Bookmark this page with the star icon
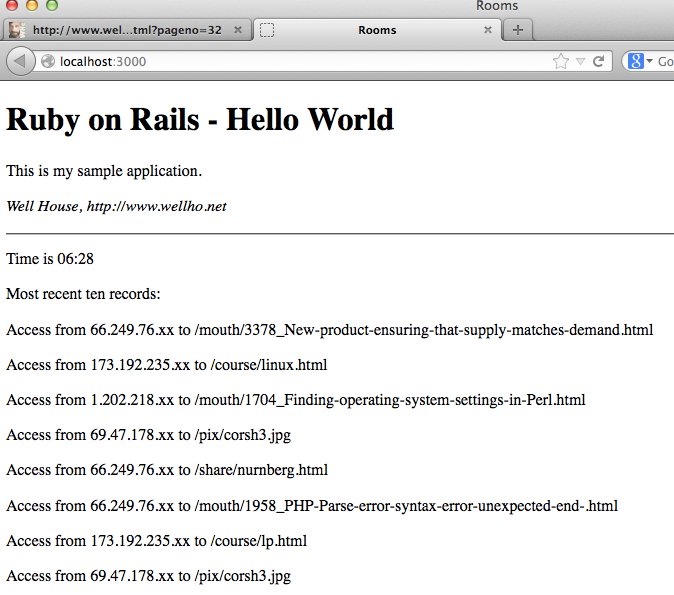674x595 pixels. [561, 62]
